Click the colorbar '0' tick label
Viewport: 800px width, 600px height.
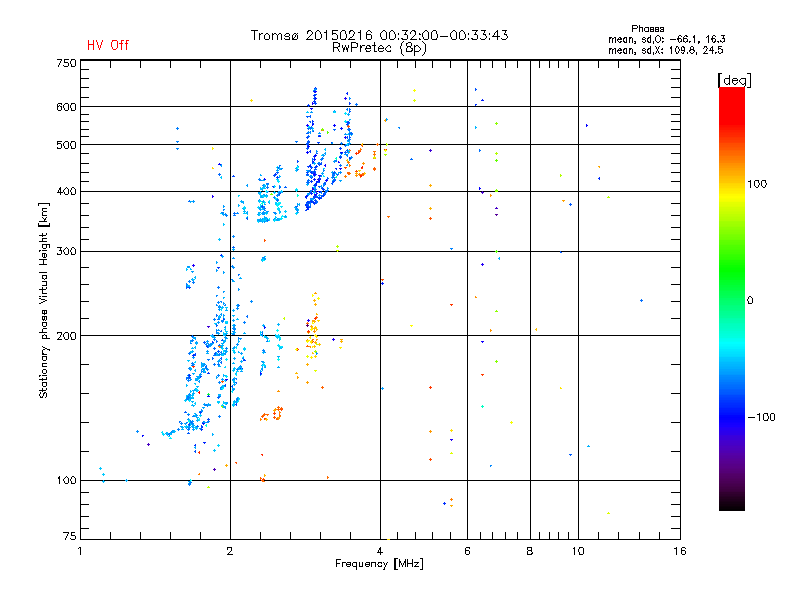(750, 301)
